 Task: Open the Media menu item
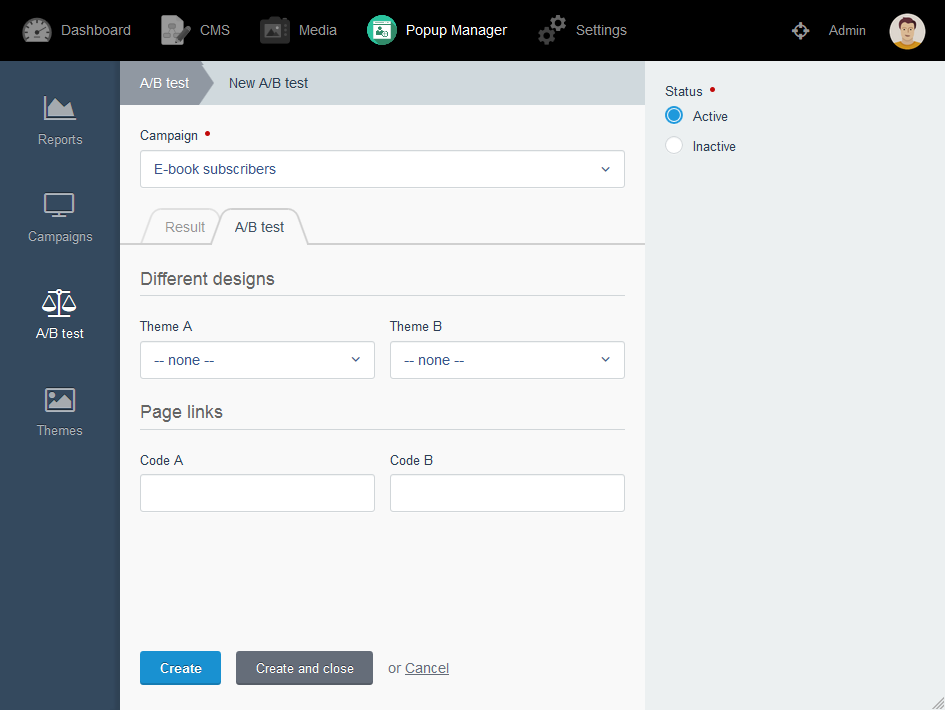[298, 30]
